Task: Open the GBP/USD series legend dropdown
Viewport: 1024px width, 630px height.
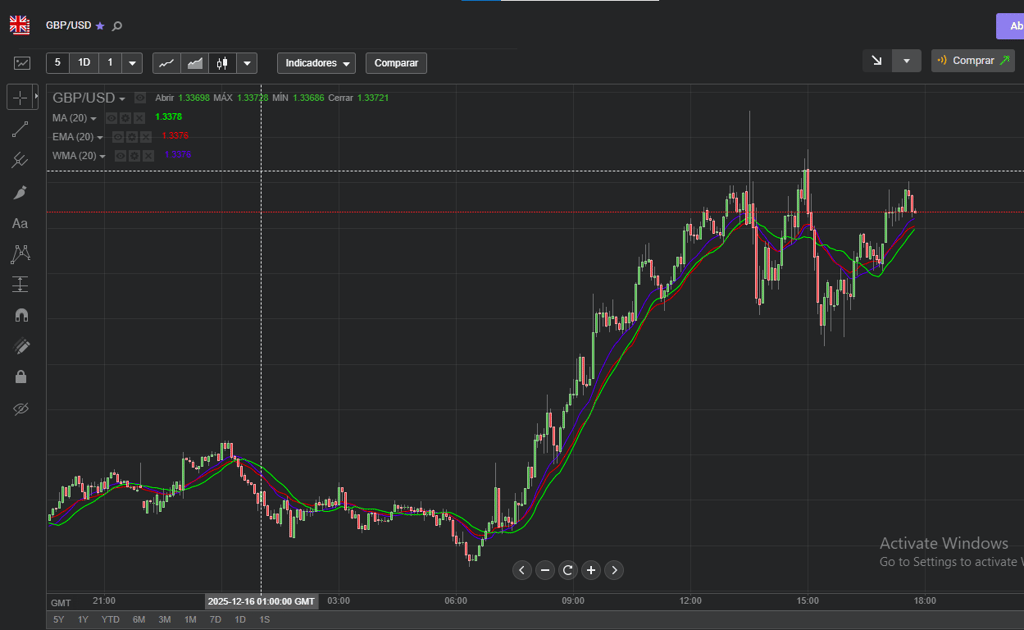Action: click(122, 99)
